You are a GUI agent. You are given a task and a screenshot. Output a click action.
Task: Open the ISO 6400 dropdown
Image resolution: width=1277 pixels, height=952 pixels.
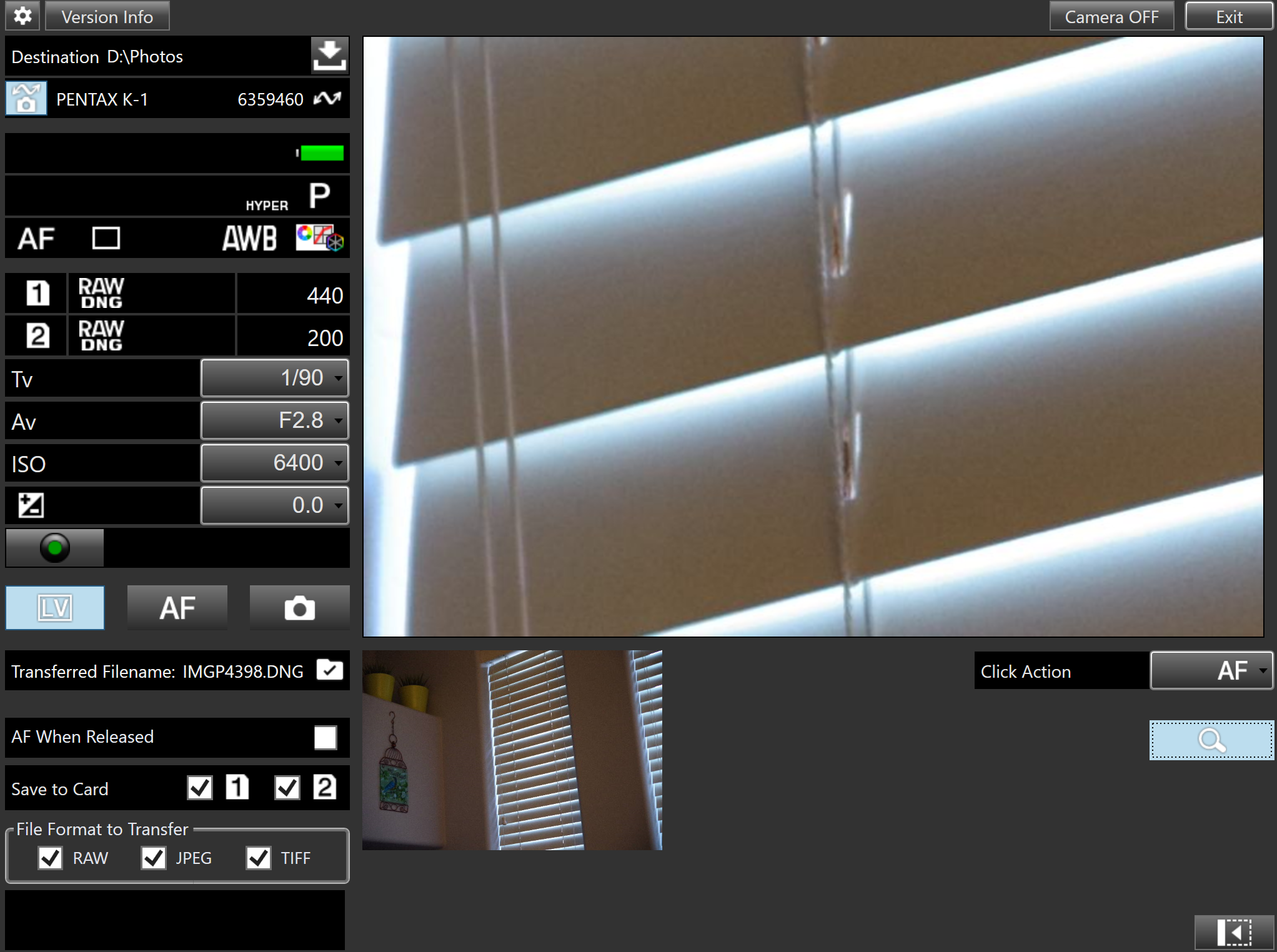(x=275, y=463)
